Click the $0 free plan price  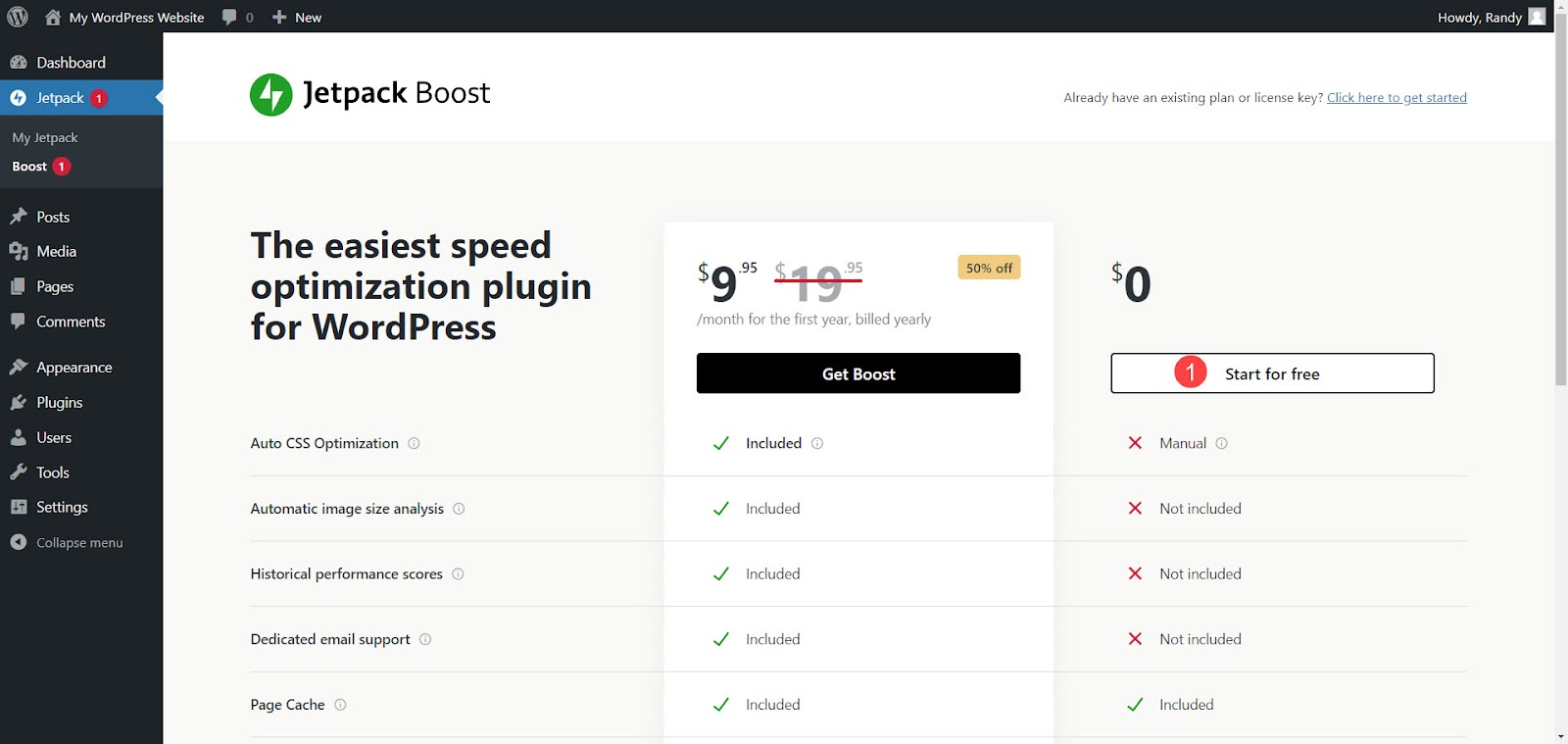click(1131, 283)
